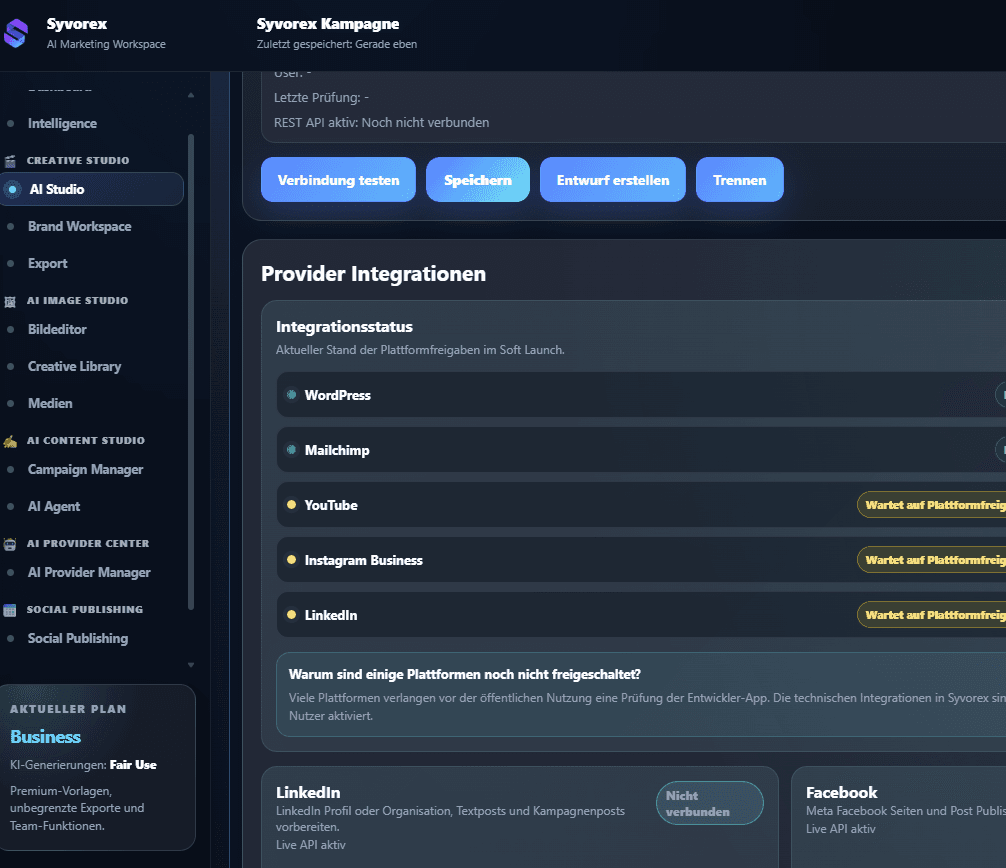Go to Export in the sidebar
This screenshot has height=868, width=1006.
click(x=47, y=264)
